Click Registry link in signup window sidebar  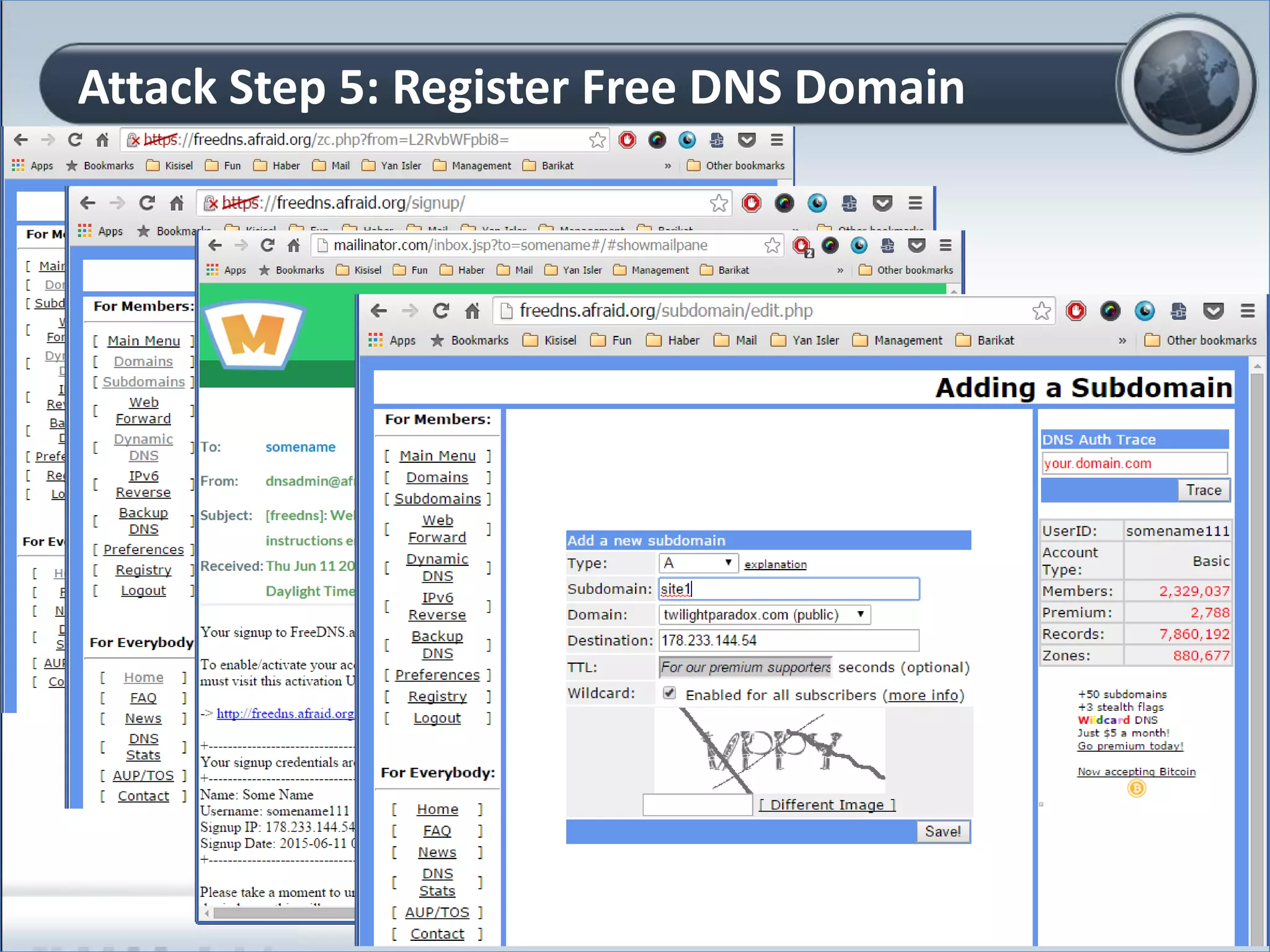click(143, 570)
